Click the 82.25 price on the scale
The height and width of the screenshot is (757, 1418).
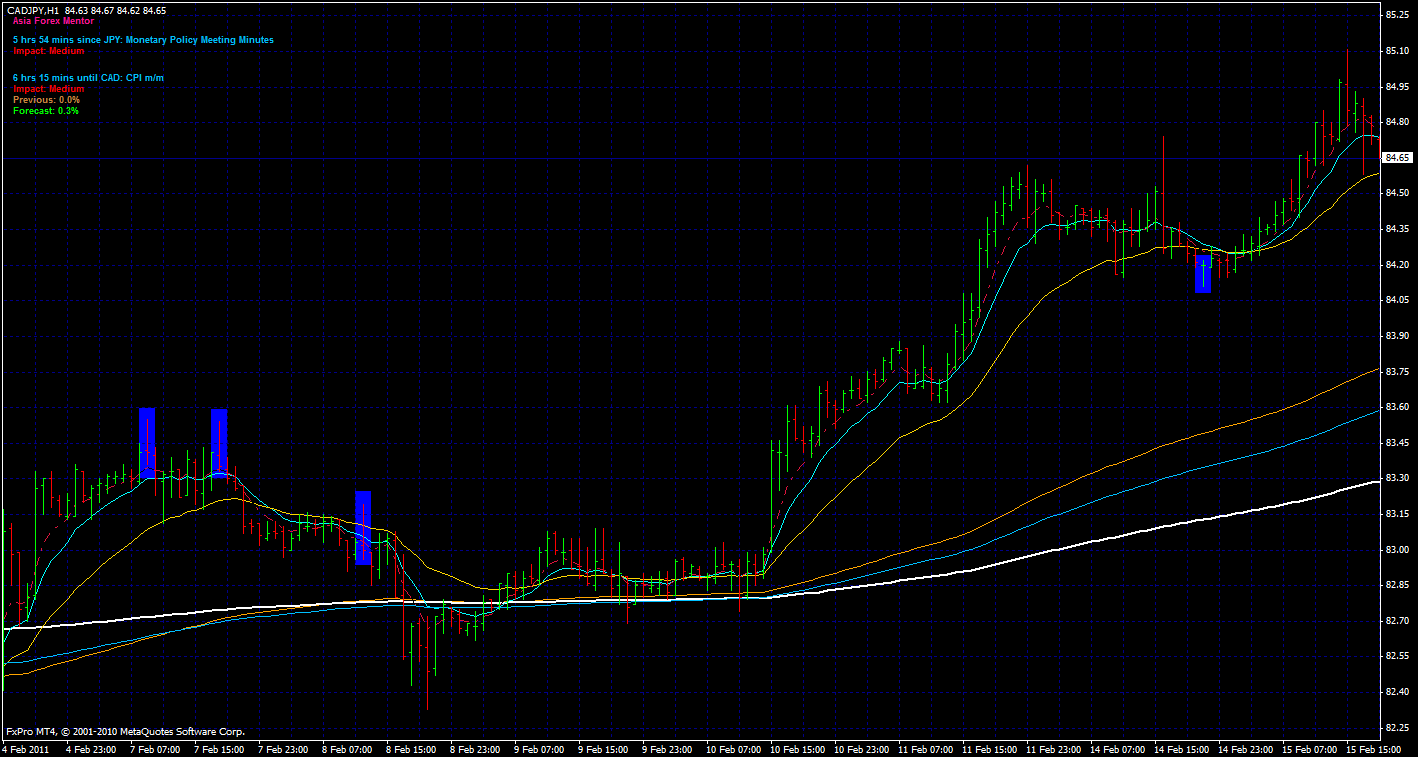click(1397, 727)
